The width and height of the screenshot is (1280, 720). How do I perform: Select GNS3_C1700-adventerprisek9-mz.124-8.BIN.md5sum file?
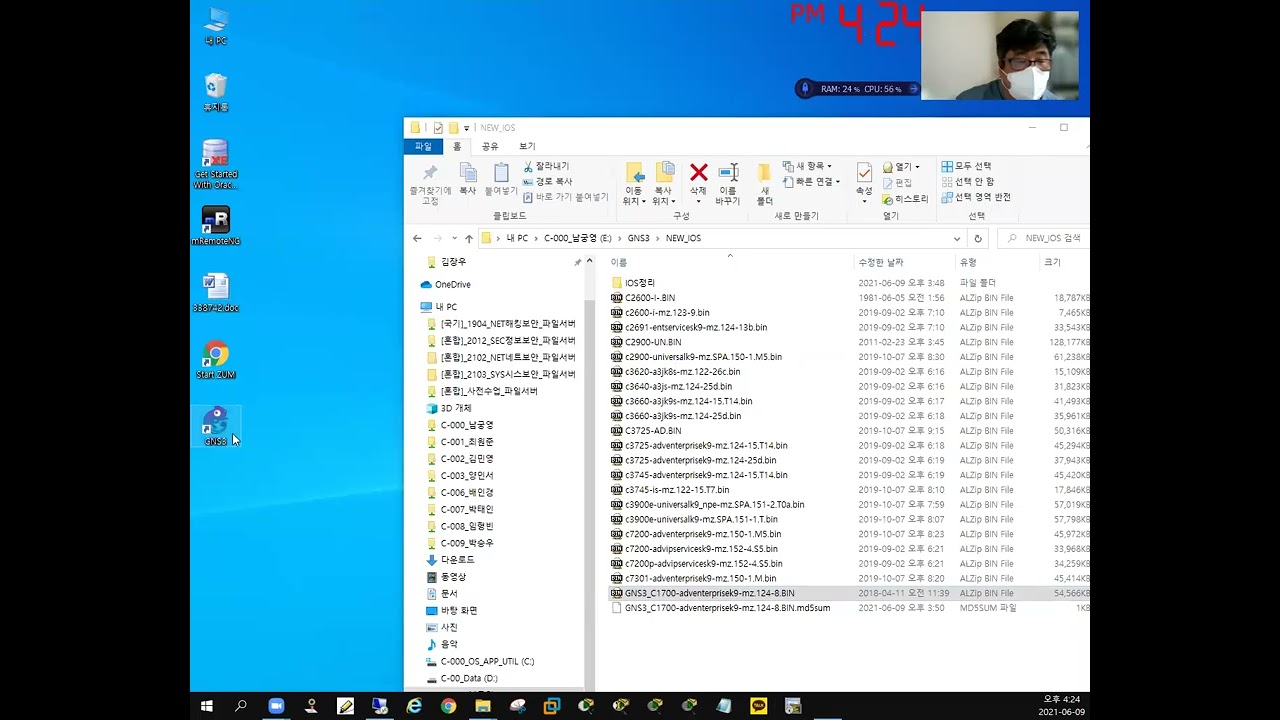coord(727,608)
